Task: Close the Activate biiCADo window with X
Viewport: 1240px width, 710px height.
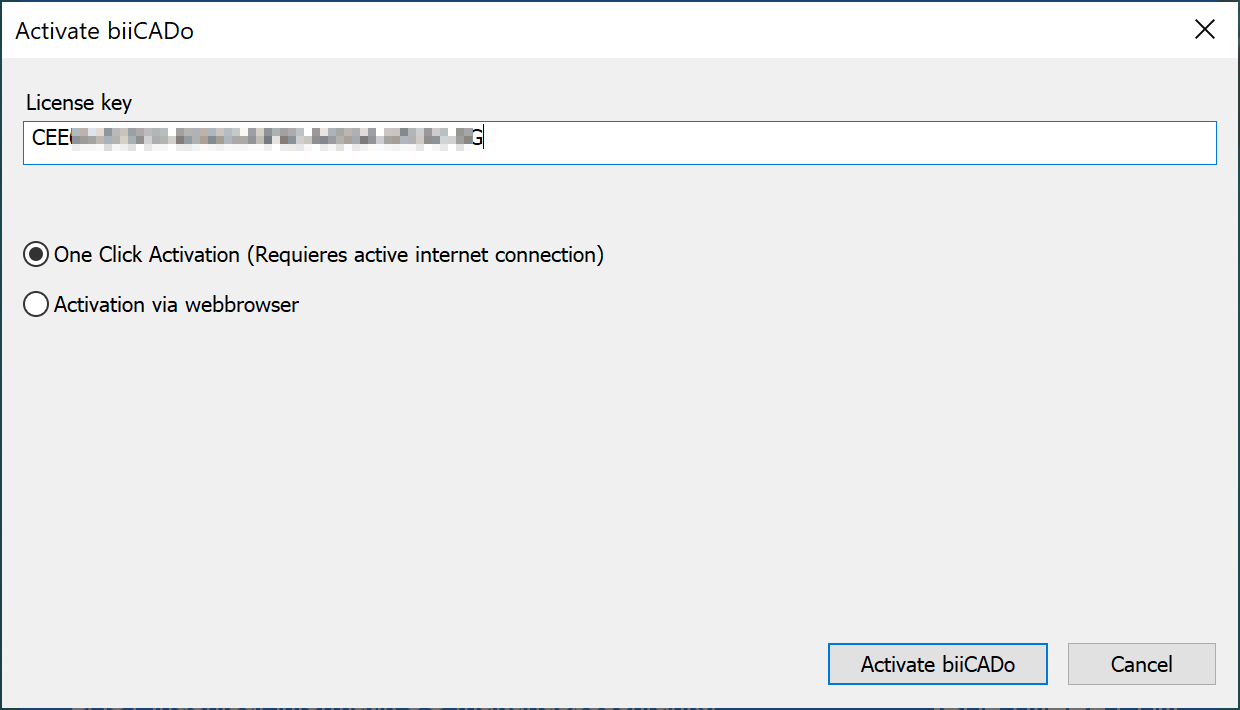Action: coord(1205,30)
